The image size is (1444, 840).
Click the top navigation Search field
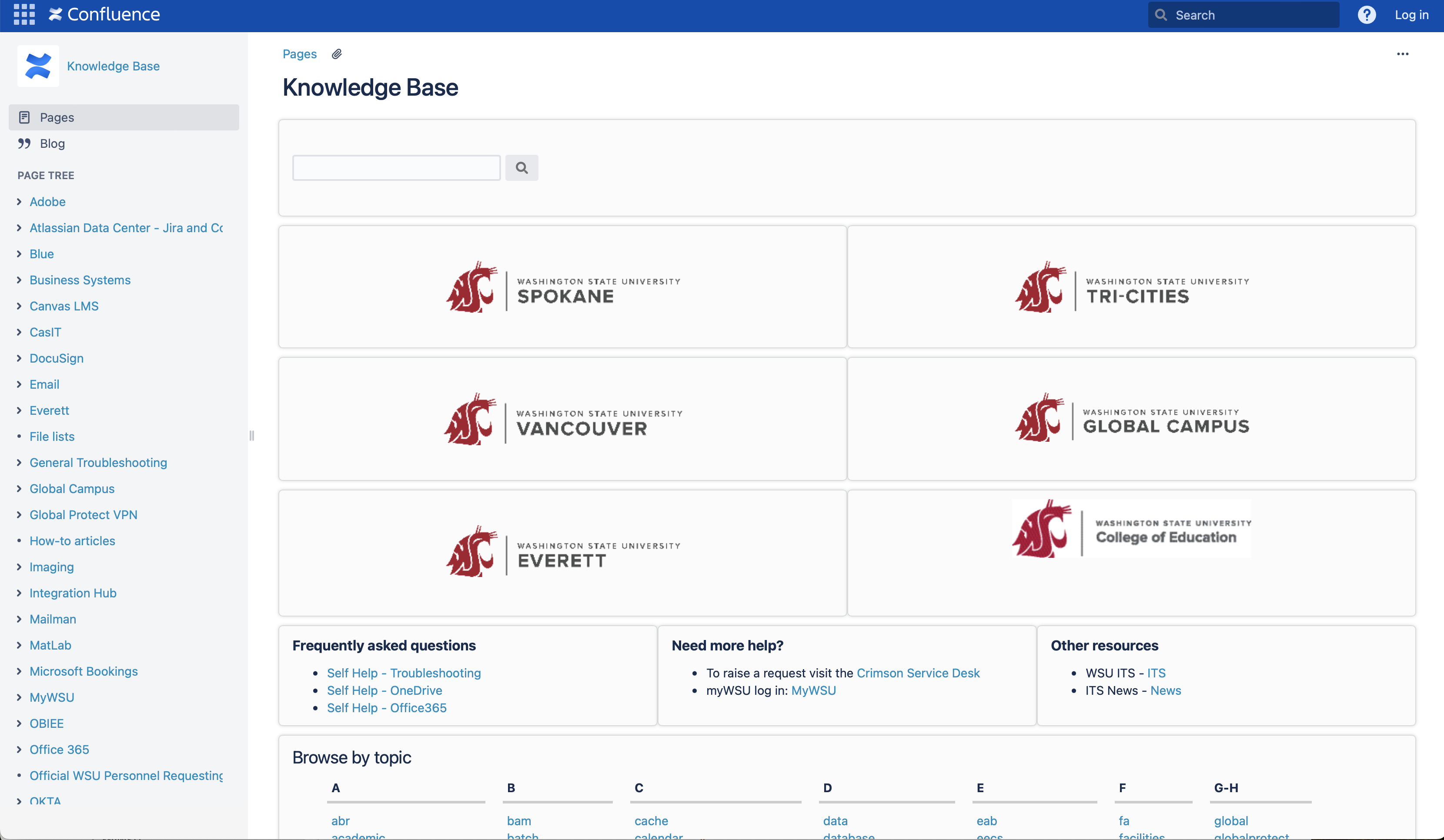[x=1242, y=14]
